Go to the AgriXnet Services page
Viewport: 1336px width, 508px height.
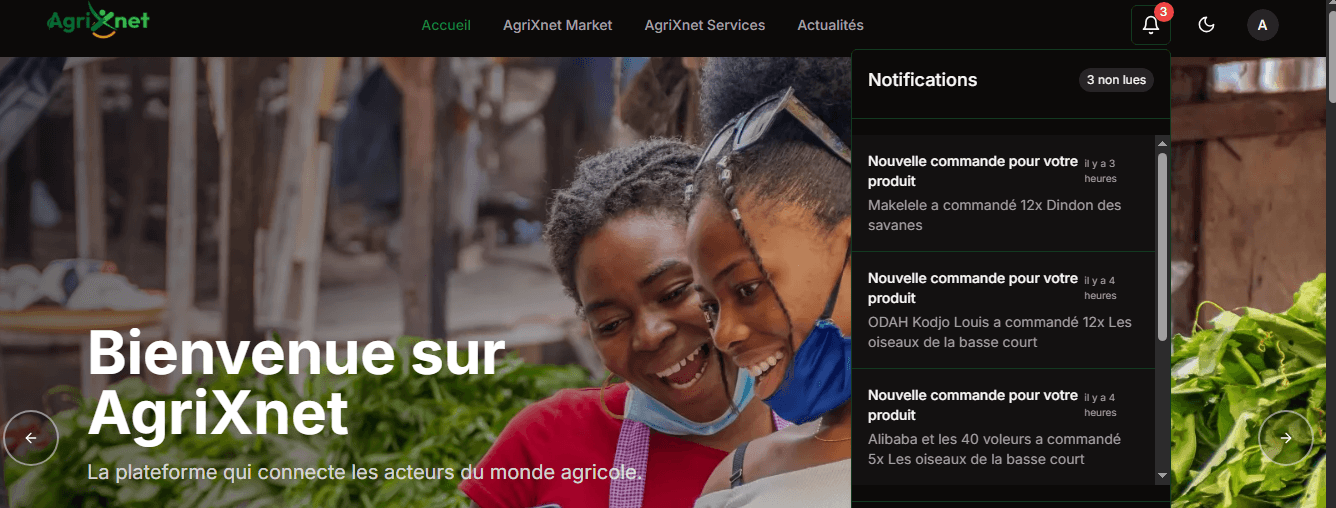704,25
